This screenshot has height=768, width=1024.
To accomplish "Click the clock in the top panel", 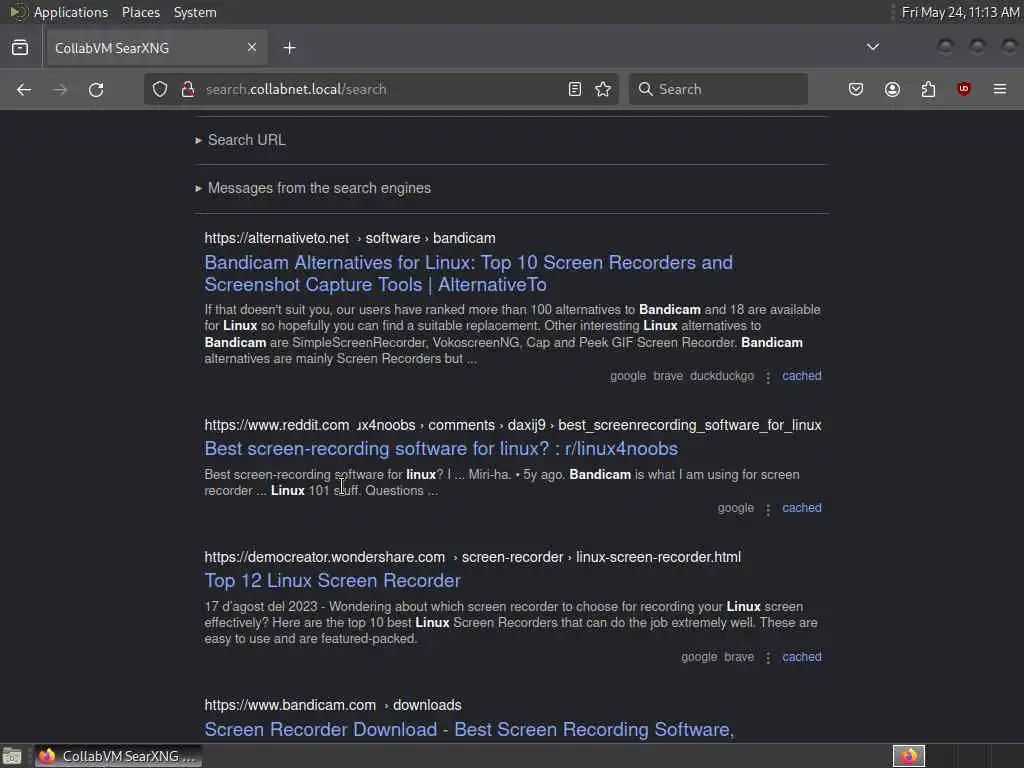I will click(960, 12).
